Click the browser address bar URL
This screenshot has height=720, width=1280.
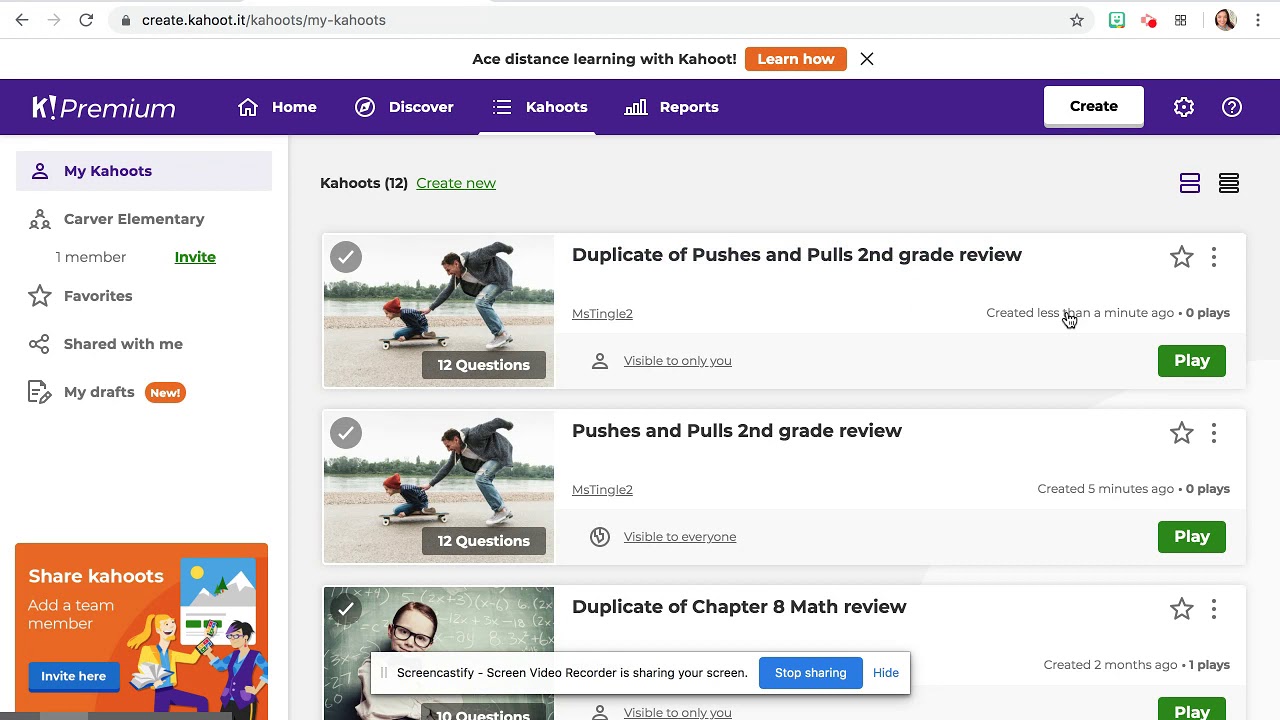(x=264, y=20)
